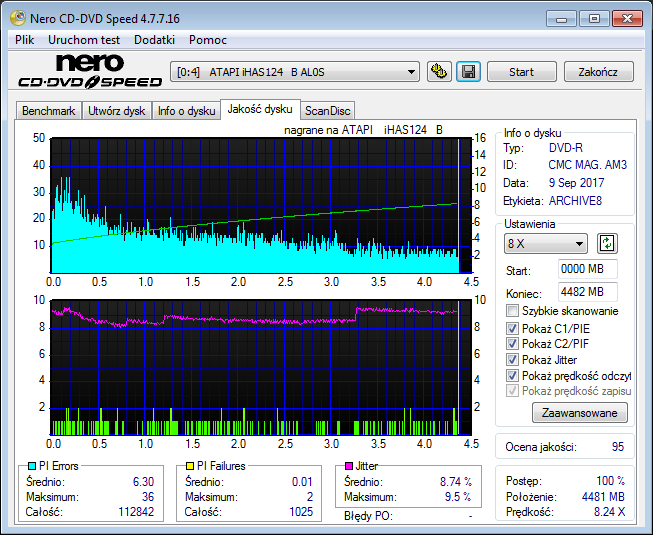Open the ATAPI iHAS124 drive dropdown
The image size is (653, 535).
coord(295,72)
